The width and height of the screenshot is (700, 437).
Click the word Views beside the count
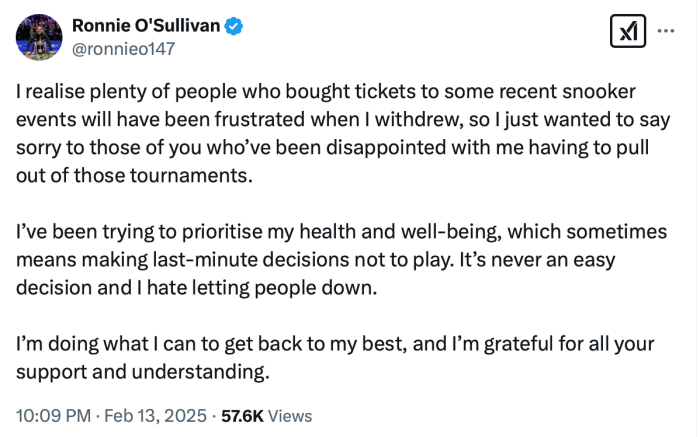[290, 415]
